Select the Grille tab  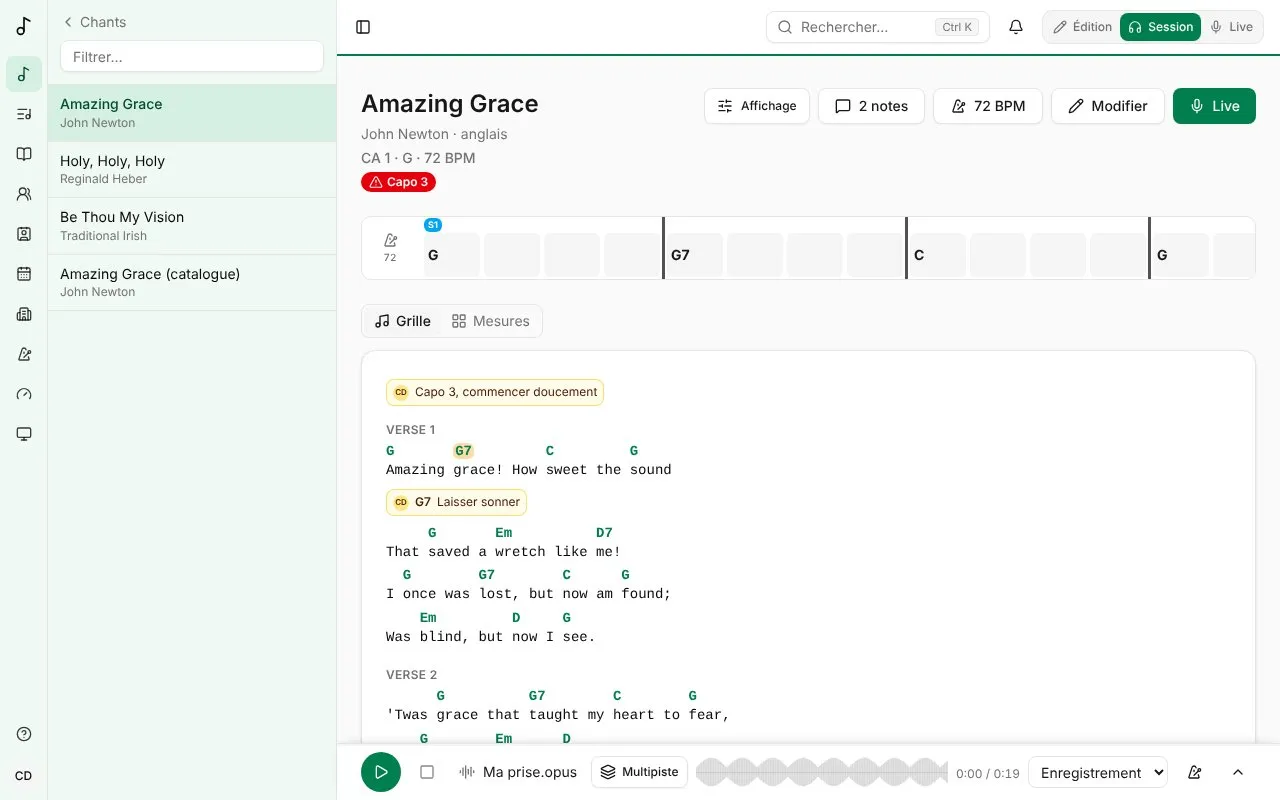point(403,321)
